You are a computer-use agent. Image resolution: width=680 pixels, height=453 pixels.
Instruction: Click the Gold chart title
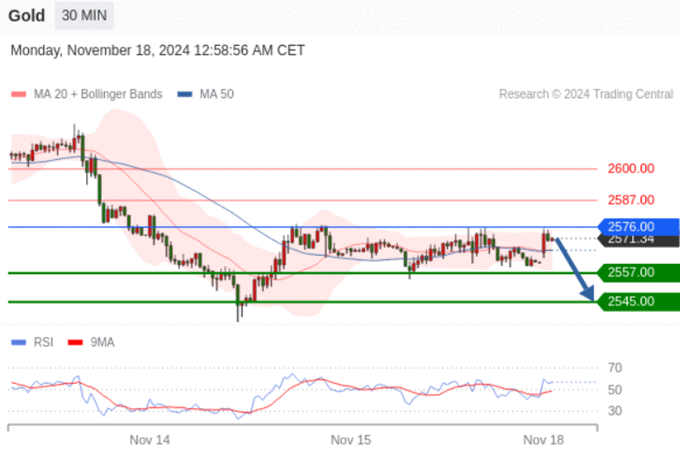point(27,16)
